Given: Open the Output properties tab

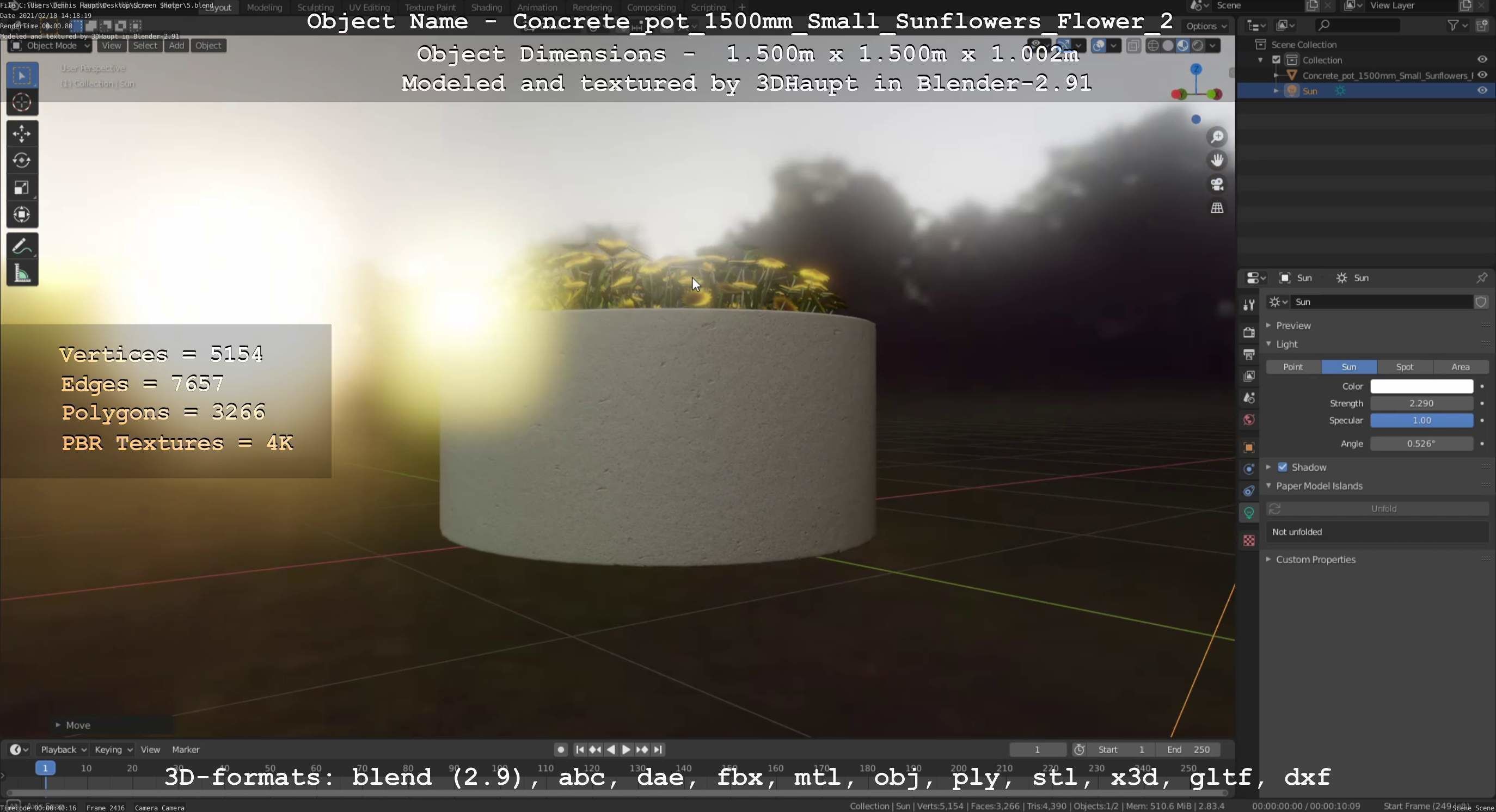Looking at the screenshot, I should [1249, 354].
